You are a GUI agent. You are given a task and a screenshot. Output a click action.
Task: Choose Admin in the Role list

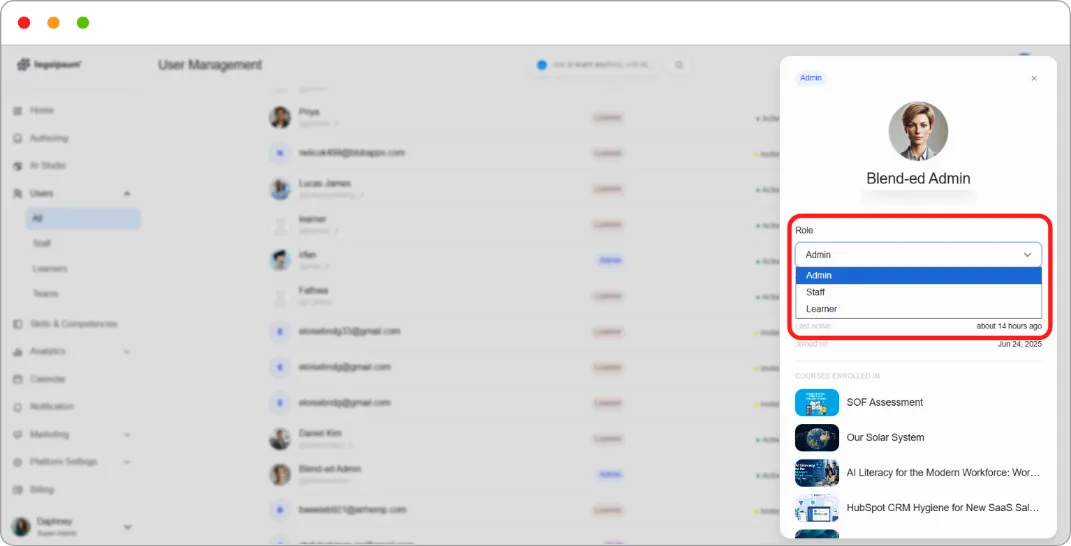[918, 275]
